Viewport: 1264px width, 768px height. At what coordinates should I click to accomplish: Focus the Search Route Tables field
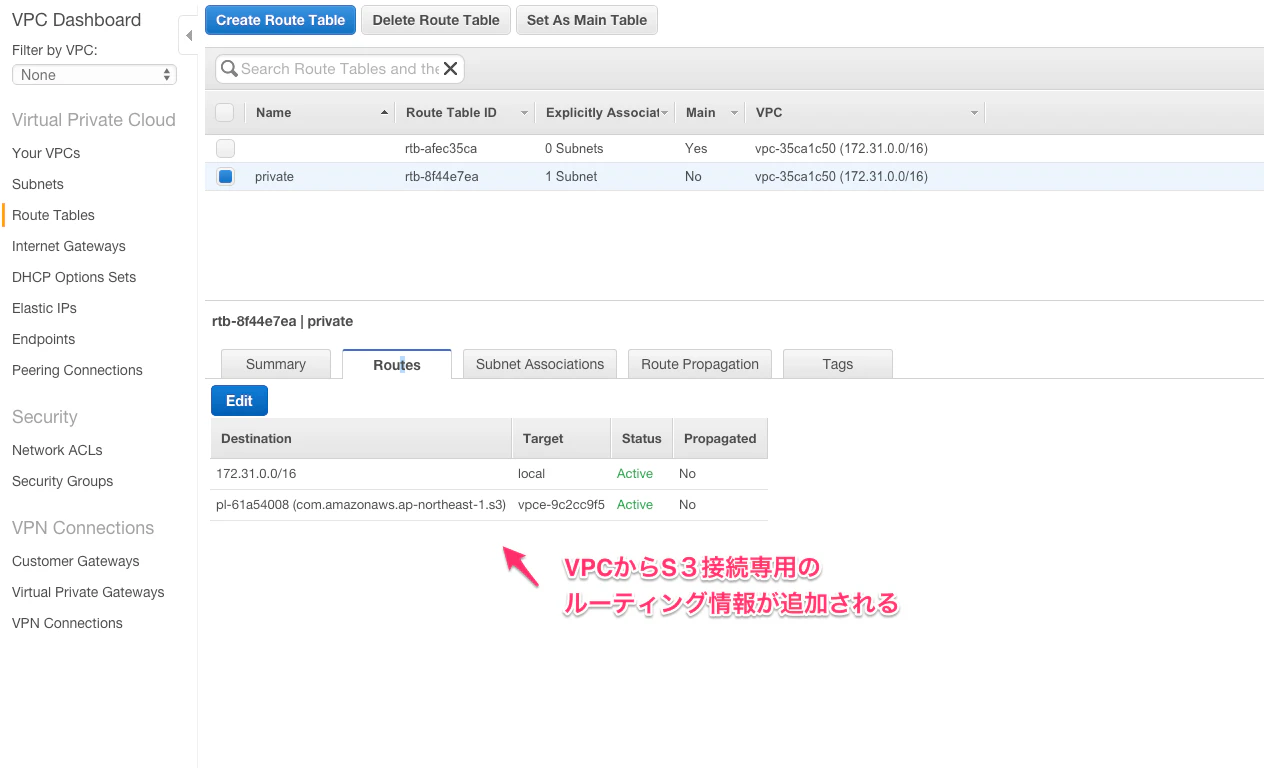[339, 69]
